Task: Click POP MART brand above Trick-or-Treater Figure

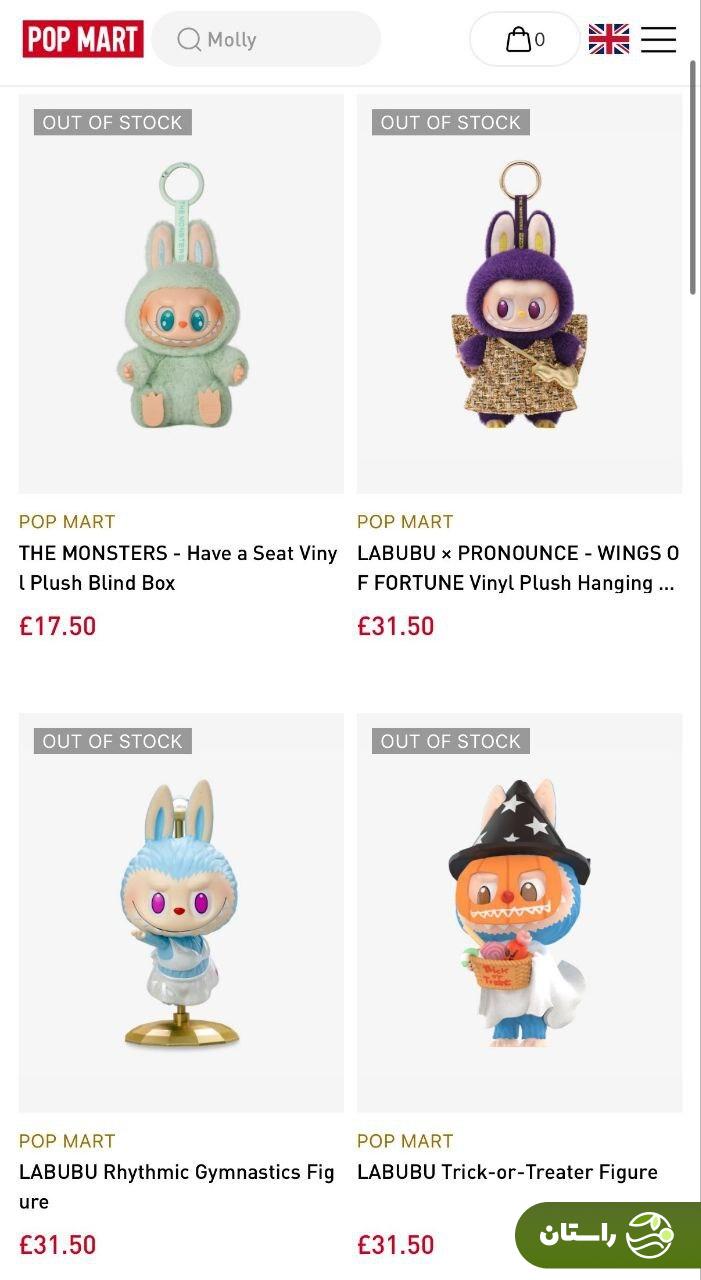Action: pos(405,1141)
